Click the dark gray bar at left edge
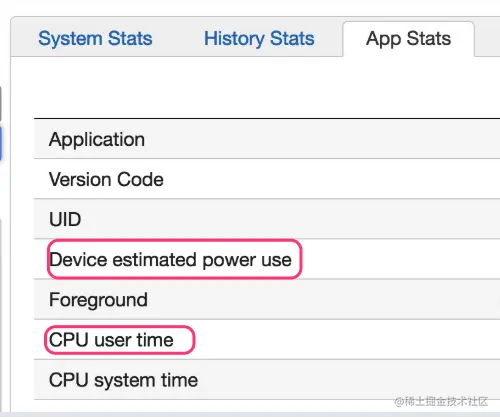Image resolution: width=500 pixels, height=419 pixels. 1,103
